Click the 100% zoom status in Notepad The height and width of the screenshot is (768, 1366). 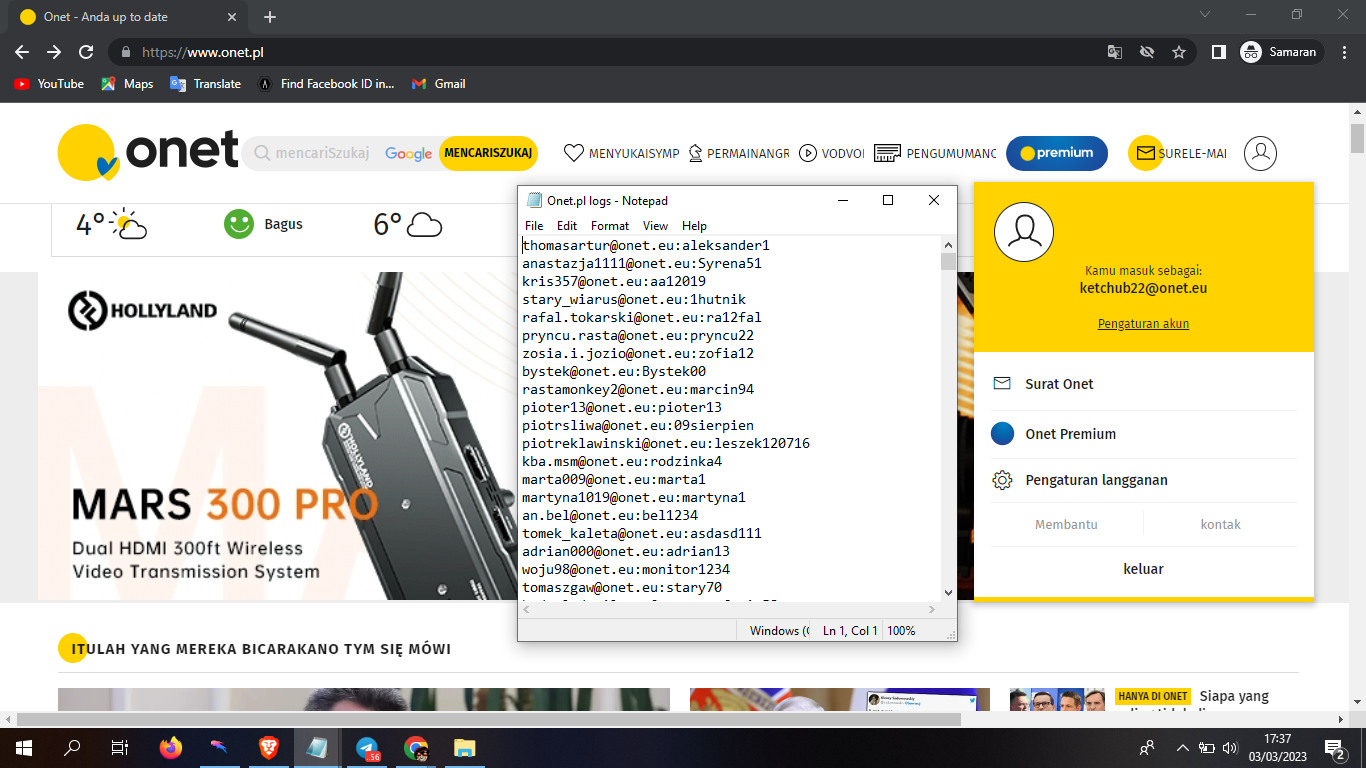901,631
